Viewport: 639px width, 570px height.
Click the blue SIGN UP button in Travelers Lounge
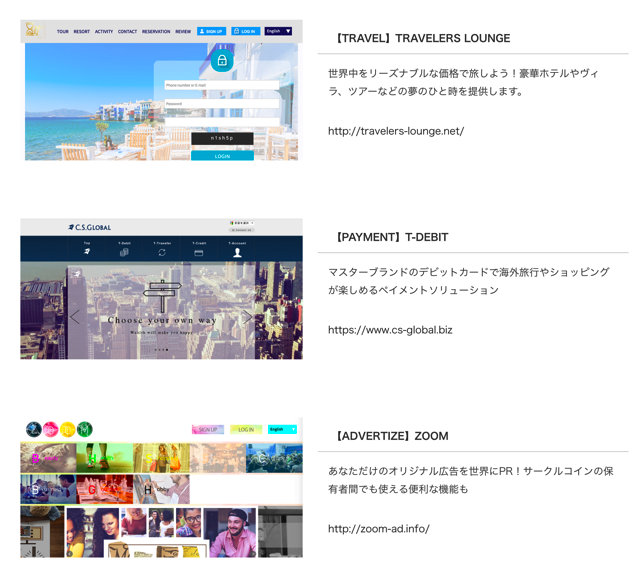click(212, 31)
